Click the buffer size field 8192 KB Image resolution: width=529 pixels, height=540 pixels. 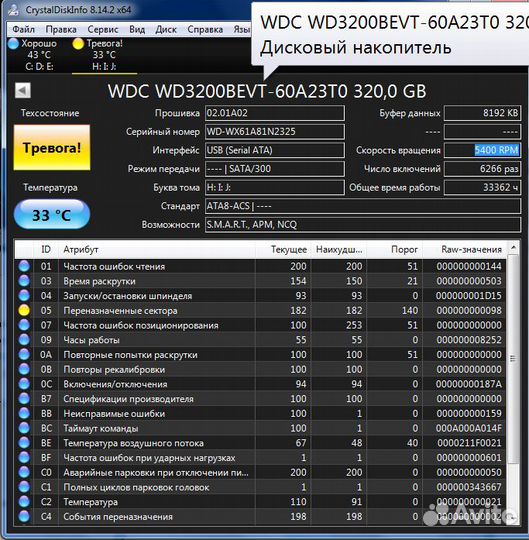pyautogui.click(x=482, y=113)
